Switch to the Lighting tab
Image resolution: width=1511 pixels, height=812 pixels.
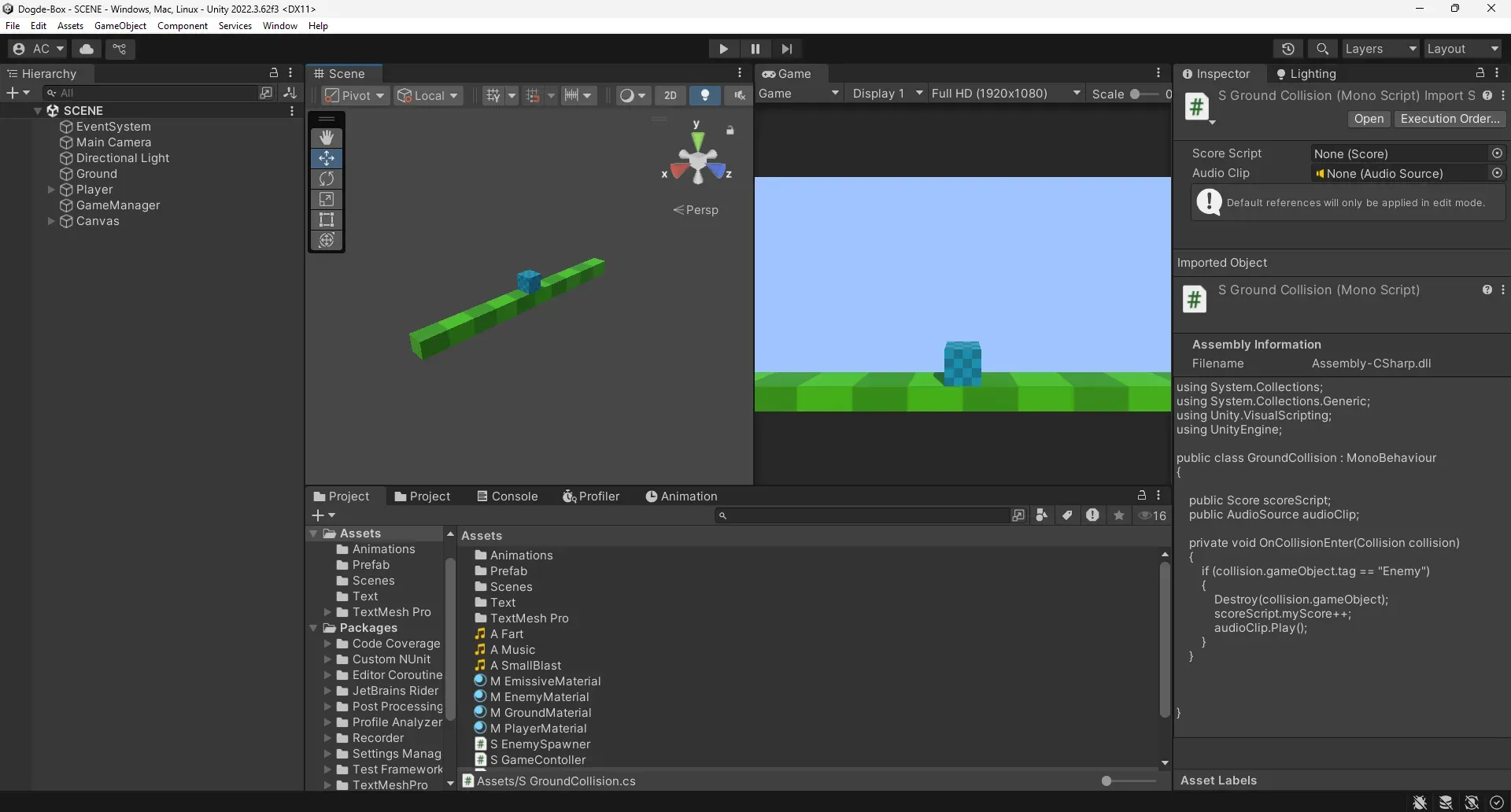pyautogui.click(x=1306, y=74)
